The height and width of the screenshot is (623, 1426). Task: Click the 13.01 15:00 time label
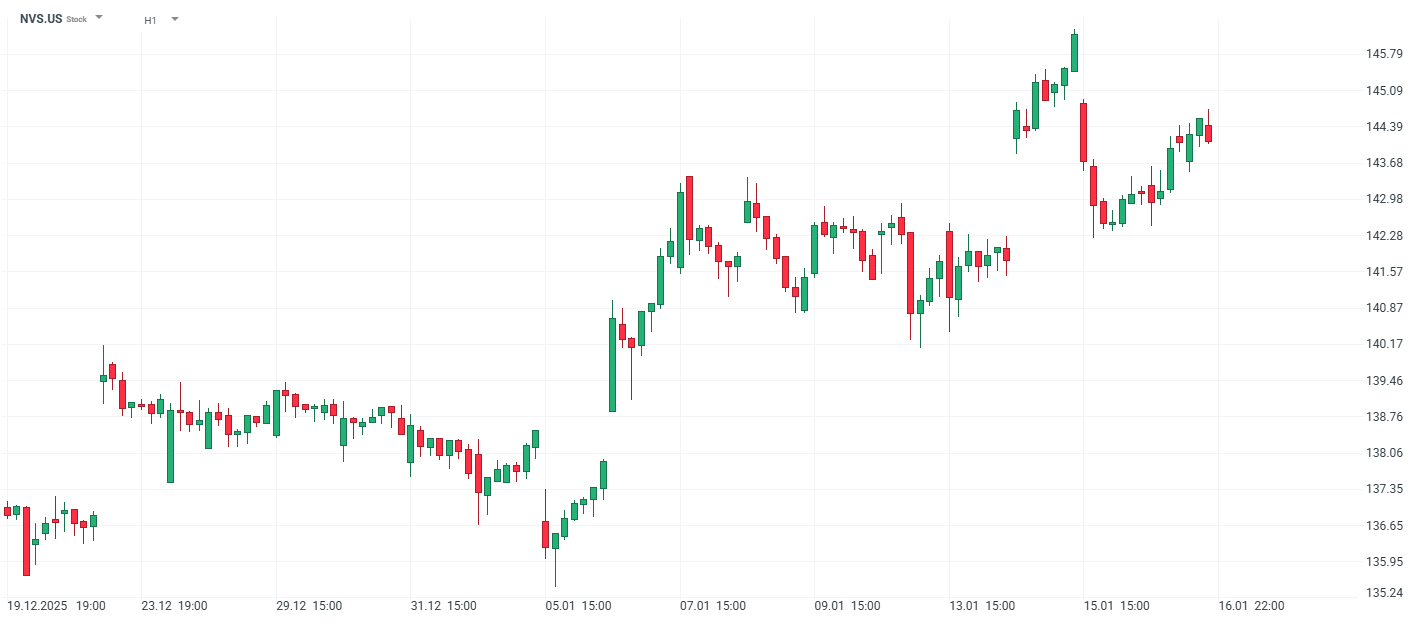click(982, 606)
